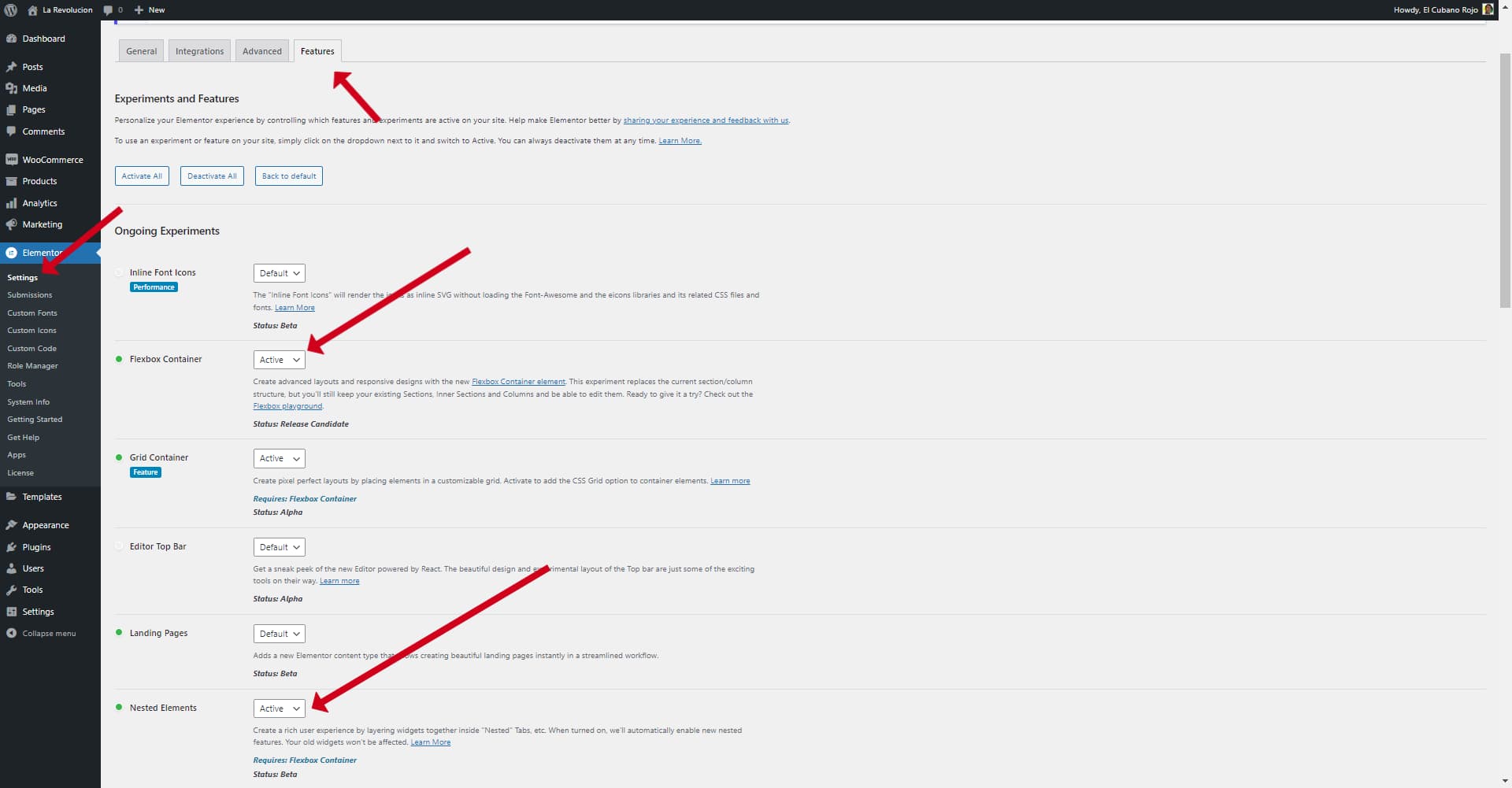The width and height of the screenshot is (1512, 788).
Task: Click the Analytics bar chart icon
Action: point(11,203)
